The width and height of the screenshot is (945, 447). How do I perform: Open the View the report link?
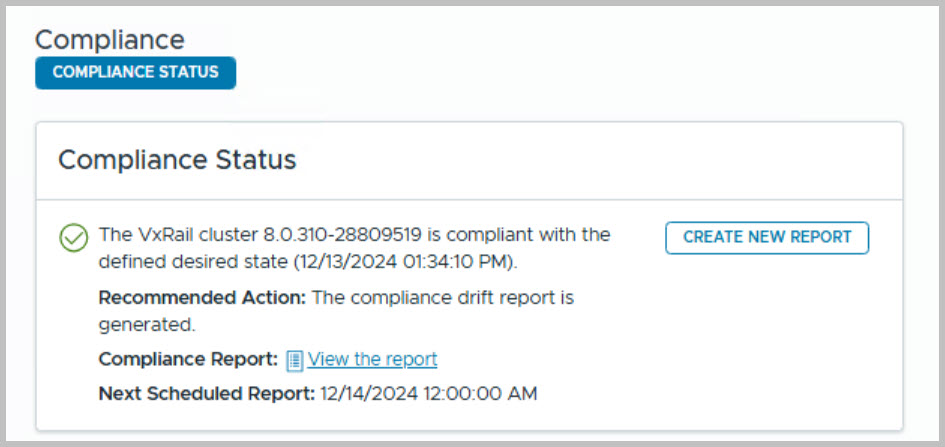(372, 359)
